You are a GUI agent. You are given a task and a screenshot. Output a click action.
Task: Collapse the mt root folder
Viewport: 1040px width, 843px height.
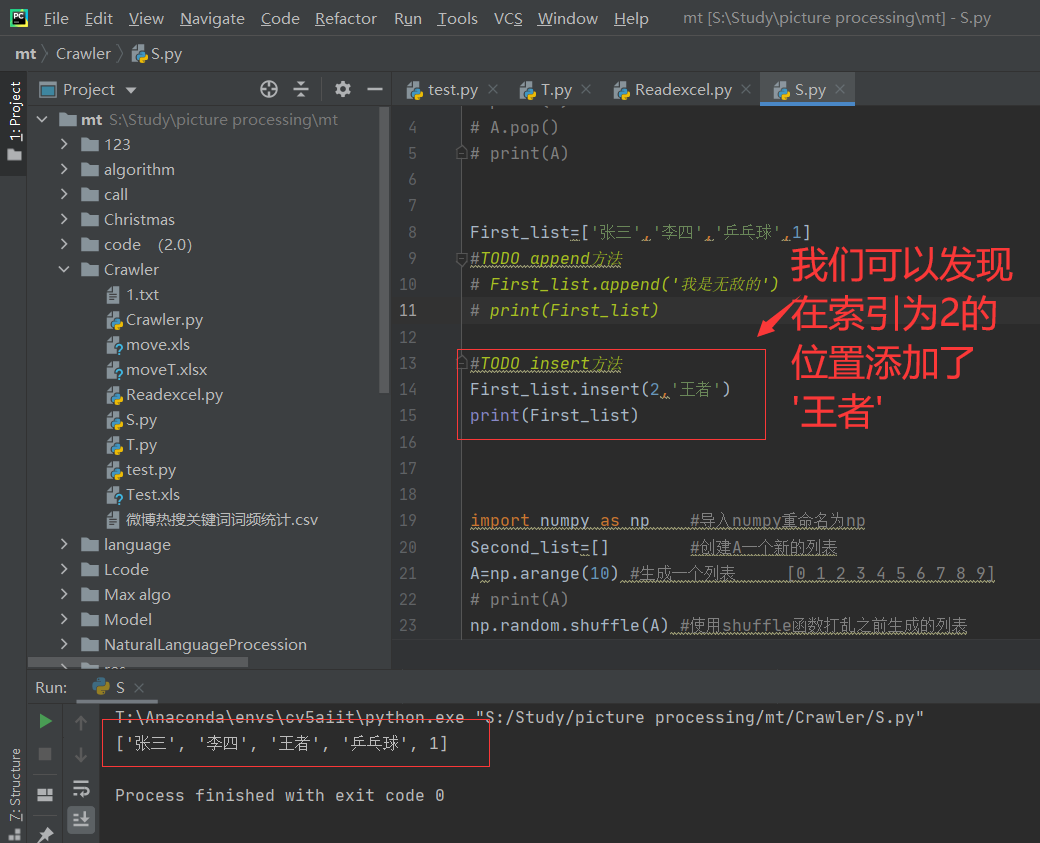42,119
